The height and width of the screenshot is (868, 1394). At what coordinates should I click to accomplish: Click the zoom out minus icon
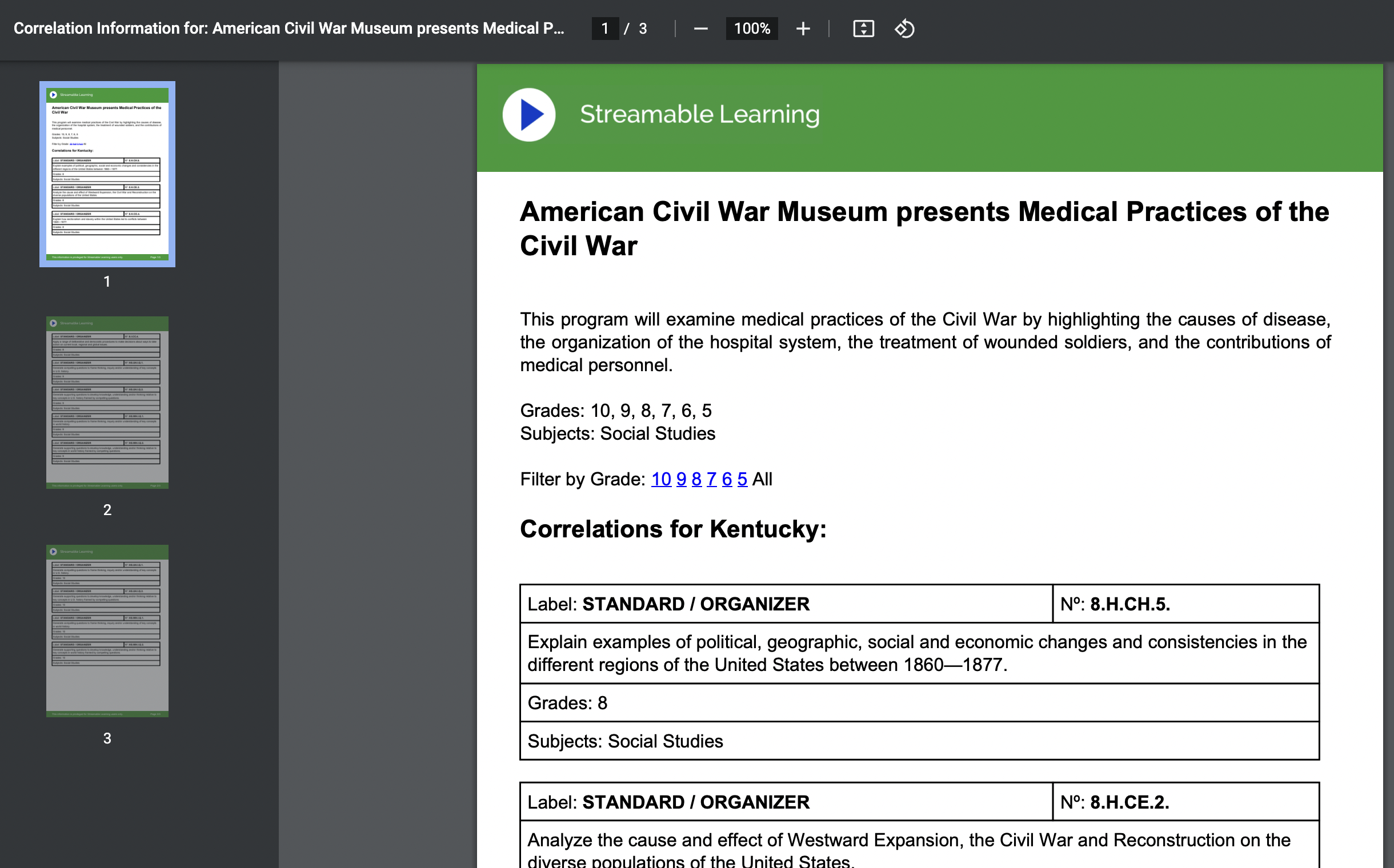(700, 29)
